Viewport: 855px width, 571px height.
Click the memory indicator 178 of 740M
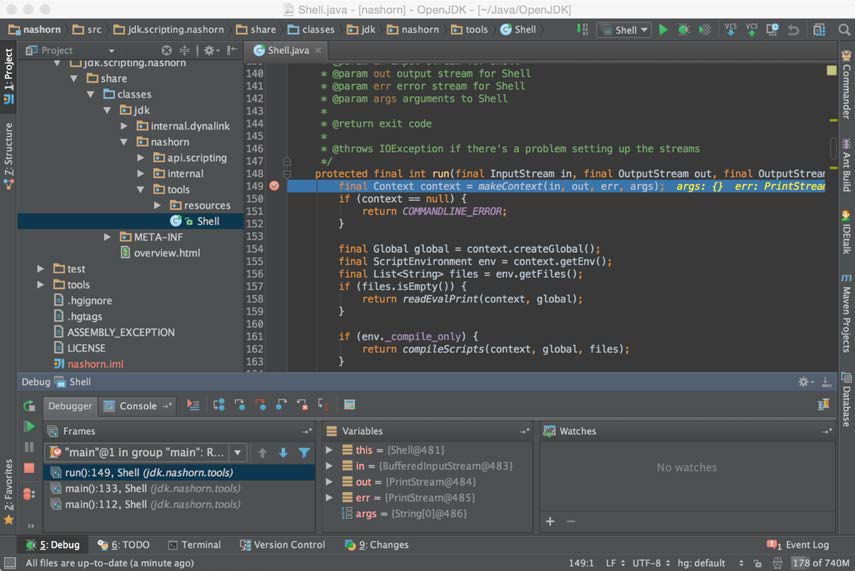820,563
